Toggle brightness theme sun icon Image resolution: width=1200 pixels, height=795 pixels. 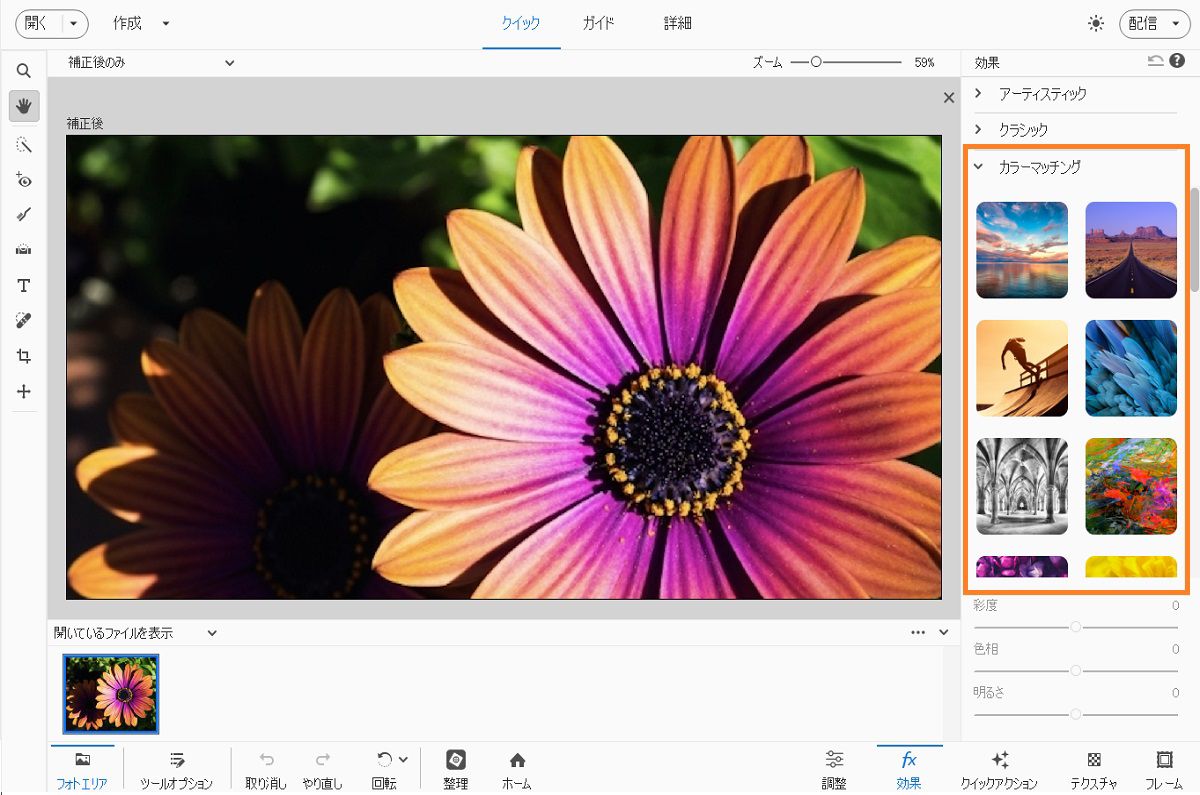(x=1097, y=23)
